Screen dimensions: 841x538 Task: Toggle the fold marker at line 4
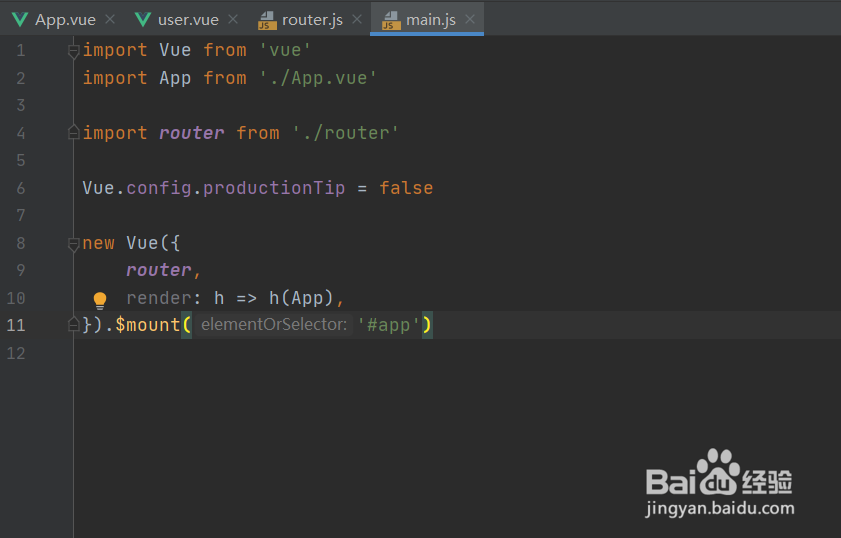tap(74, 132)
